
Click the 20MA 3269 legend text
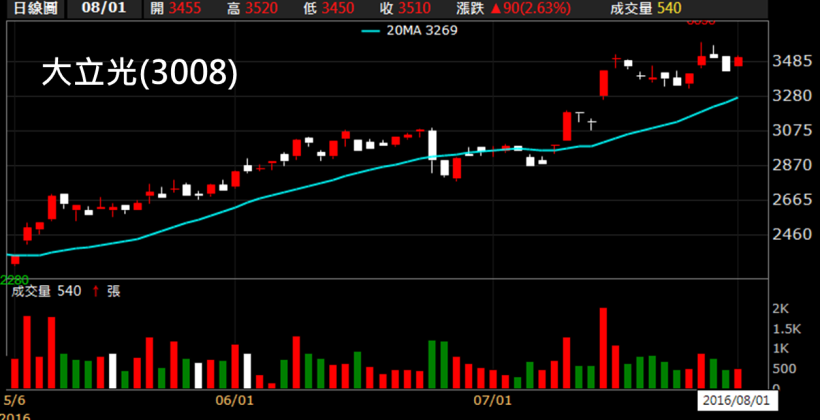pyautogui.click(x=422, y=31)
